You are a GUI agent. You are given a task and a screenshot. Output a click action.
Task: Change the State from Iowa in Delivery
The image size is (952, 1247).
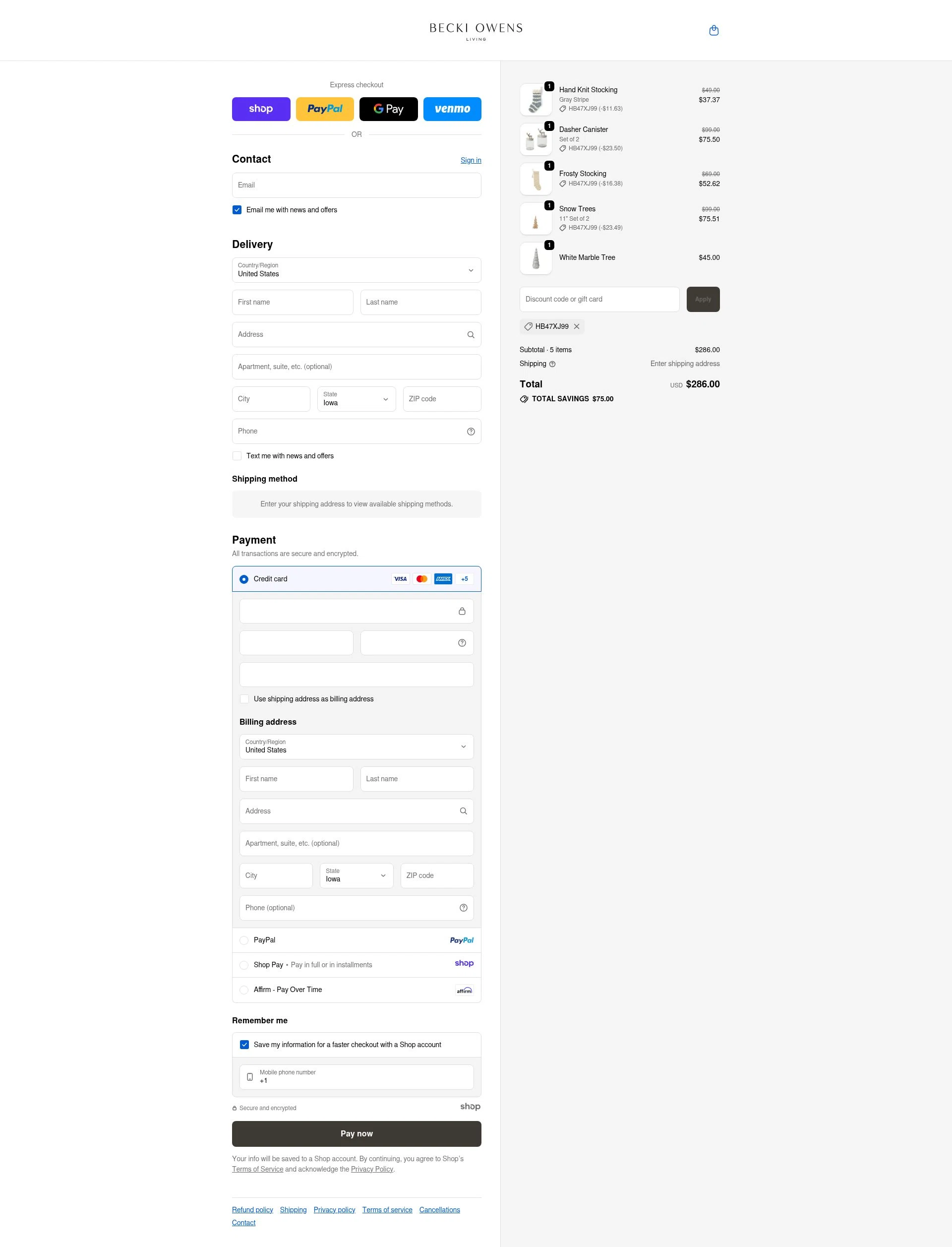(356, 399)
